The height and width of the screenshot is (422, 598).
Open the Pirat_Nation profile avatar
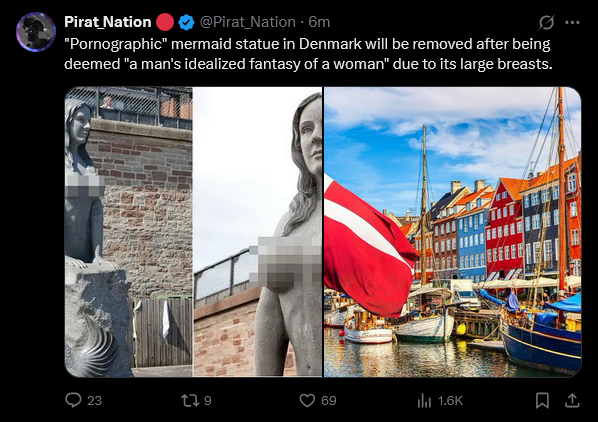point(36,32)
